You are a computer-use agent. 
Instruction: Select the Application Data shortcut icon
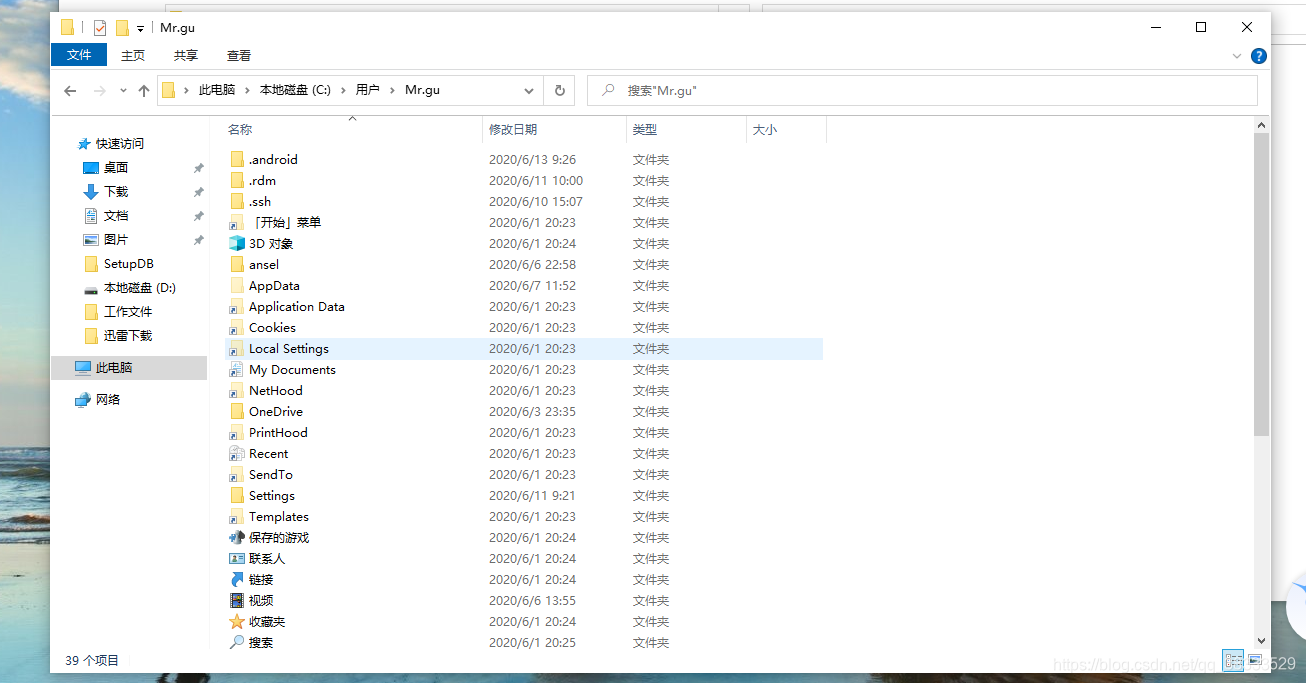click(237, 306)
